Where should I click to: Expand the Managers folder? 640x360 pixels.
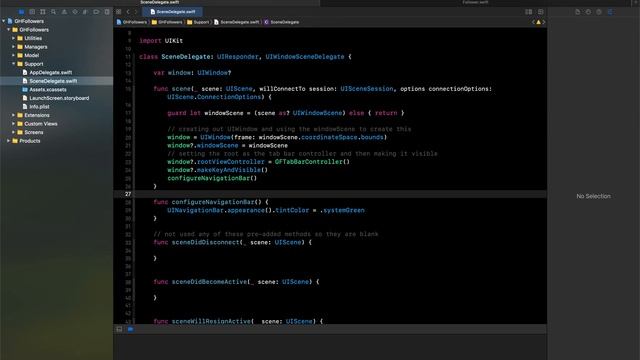(x=13, y=47)
